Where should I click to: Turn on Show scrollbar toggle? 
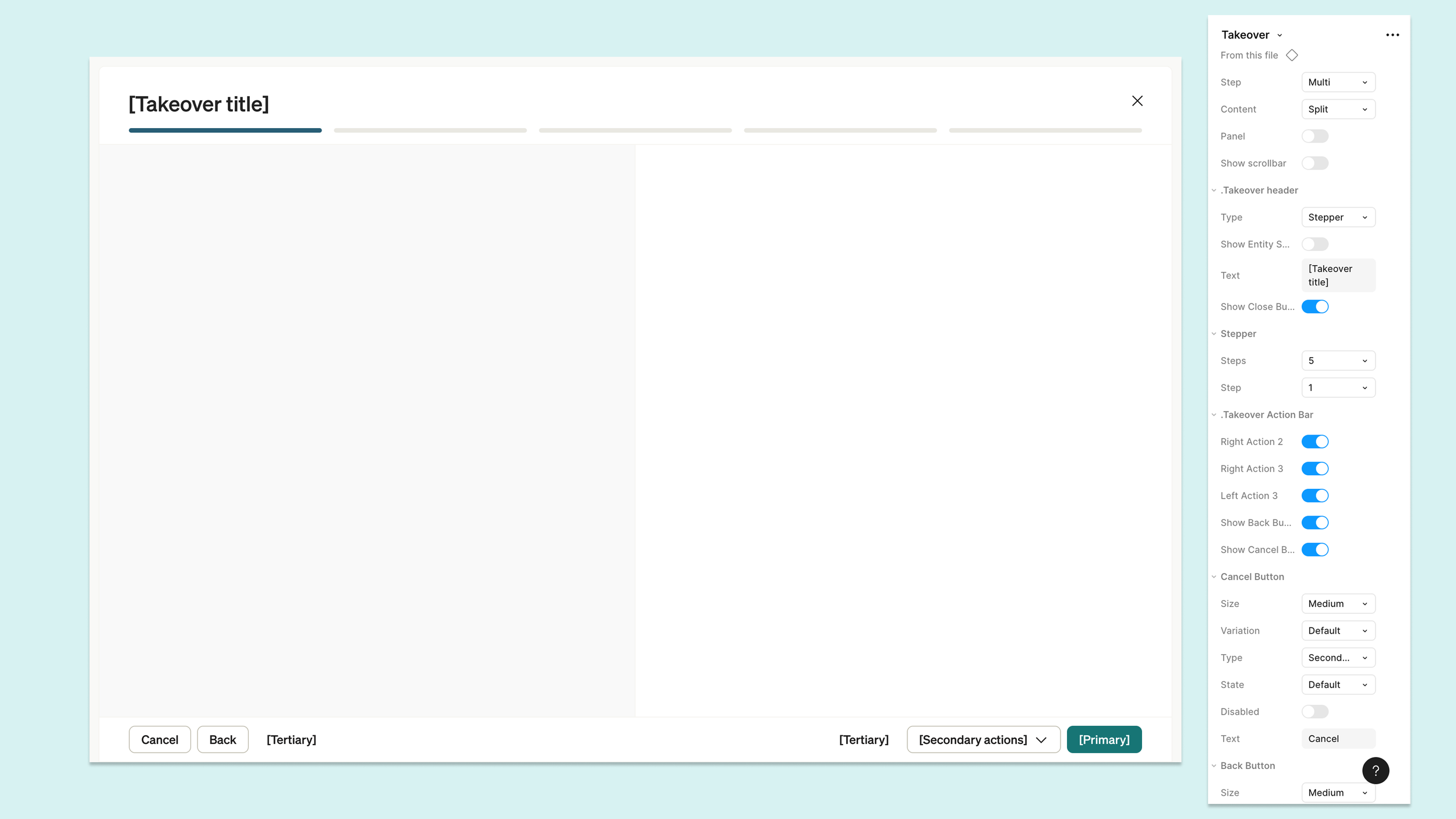1314,163
